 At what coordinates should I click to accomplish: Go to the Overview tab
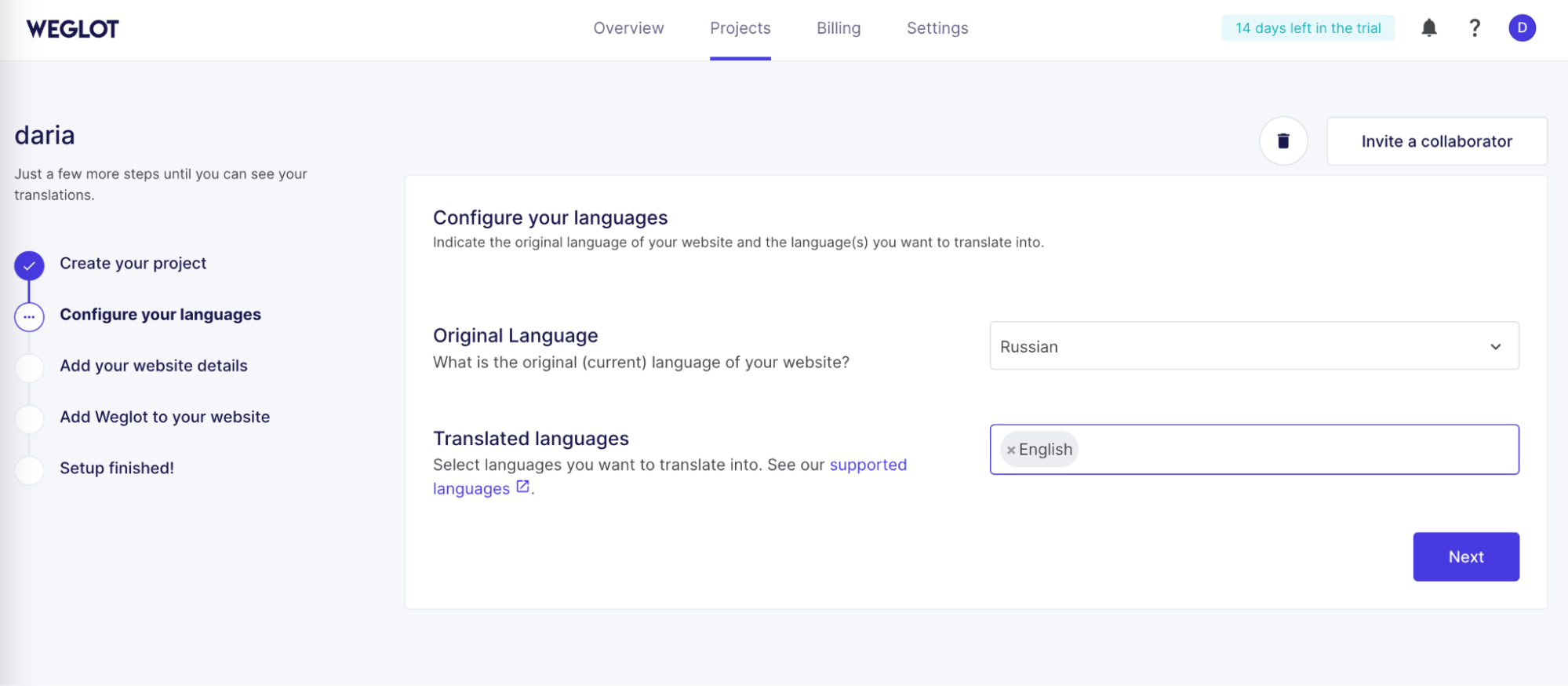point(628,28)
